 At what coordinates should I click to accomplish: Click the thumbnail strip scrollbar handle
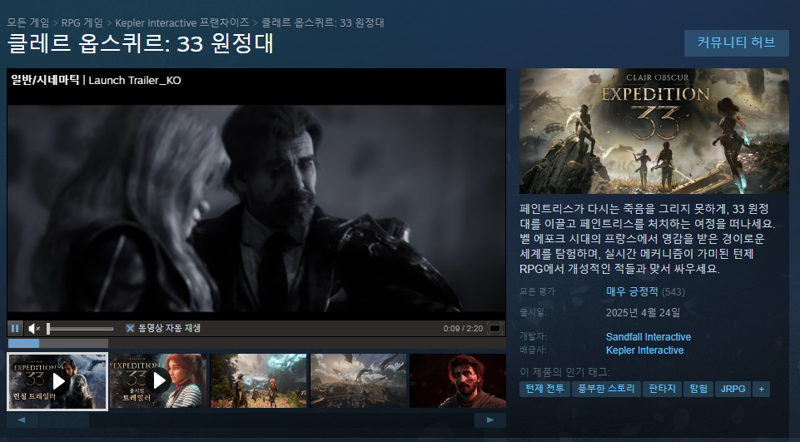pyautogui.click(x=64, y=421)
